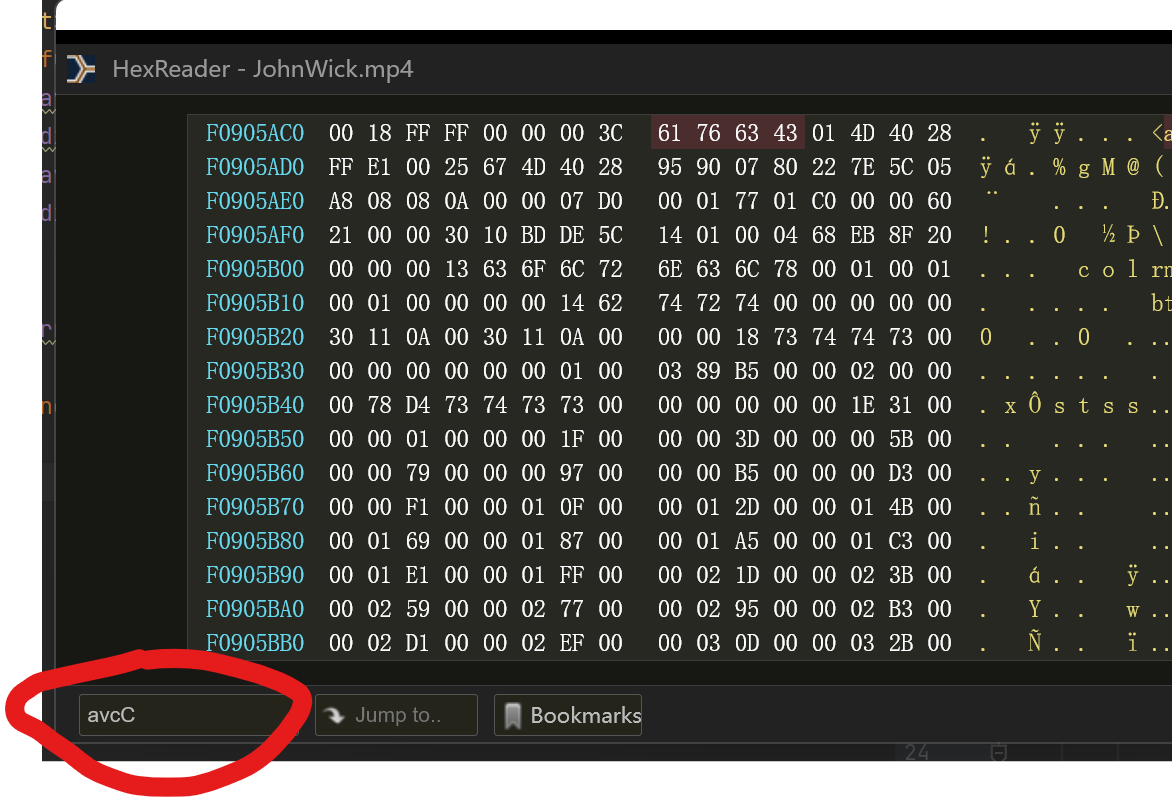Open the Bookmarks panel

(568, 715)
